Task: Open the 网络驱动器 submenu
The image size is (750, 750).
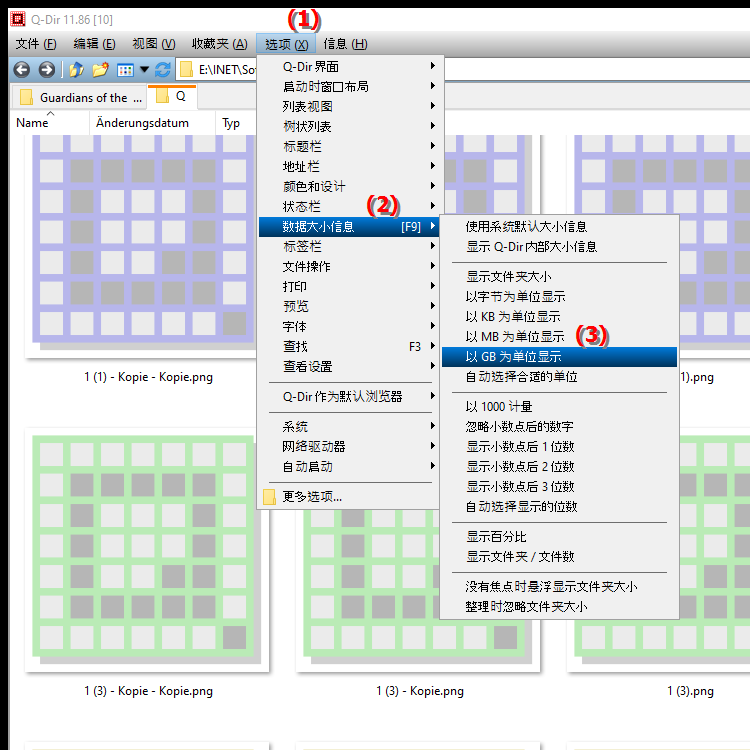Action: 351,447
